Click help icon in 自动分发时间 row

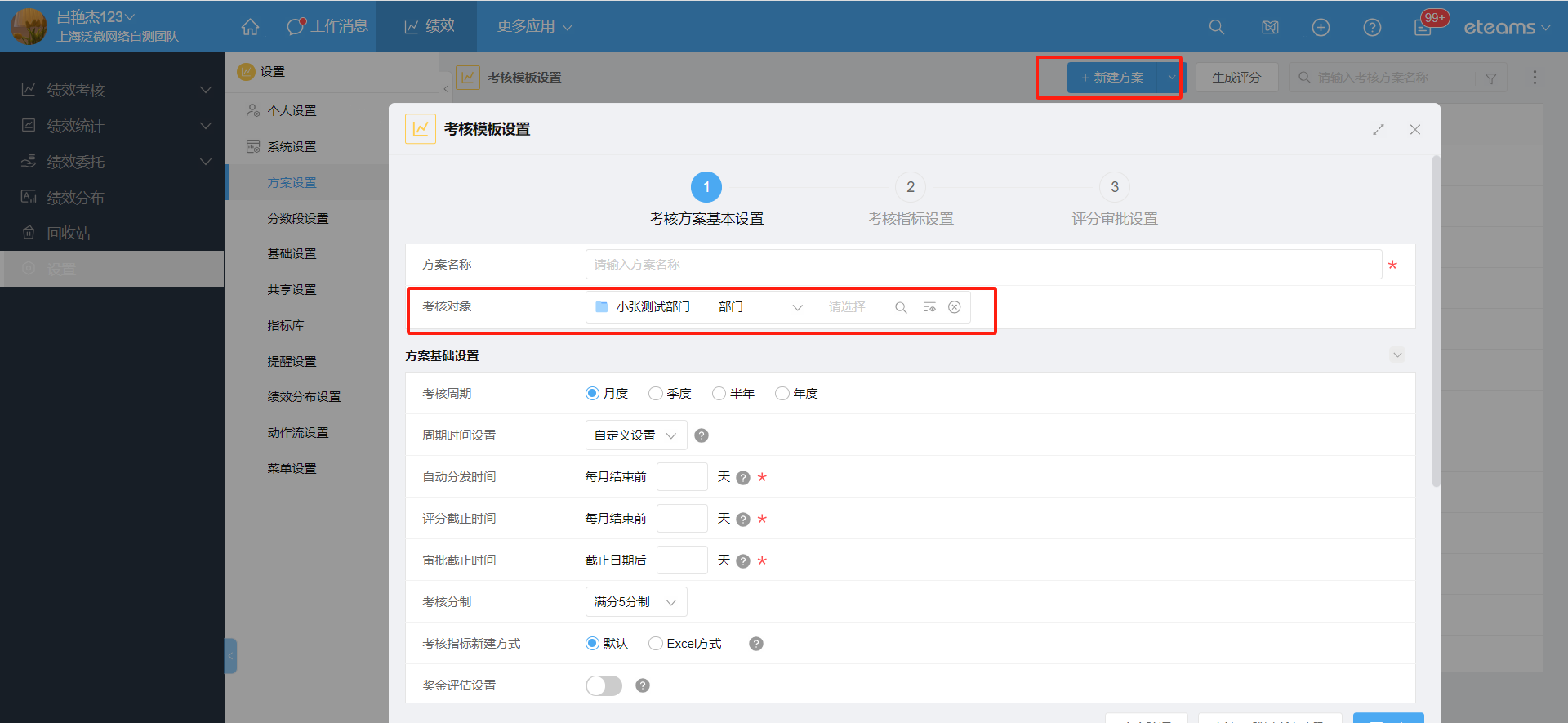click(743, 478)
